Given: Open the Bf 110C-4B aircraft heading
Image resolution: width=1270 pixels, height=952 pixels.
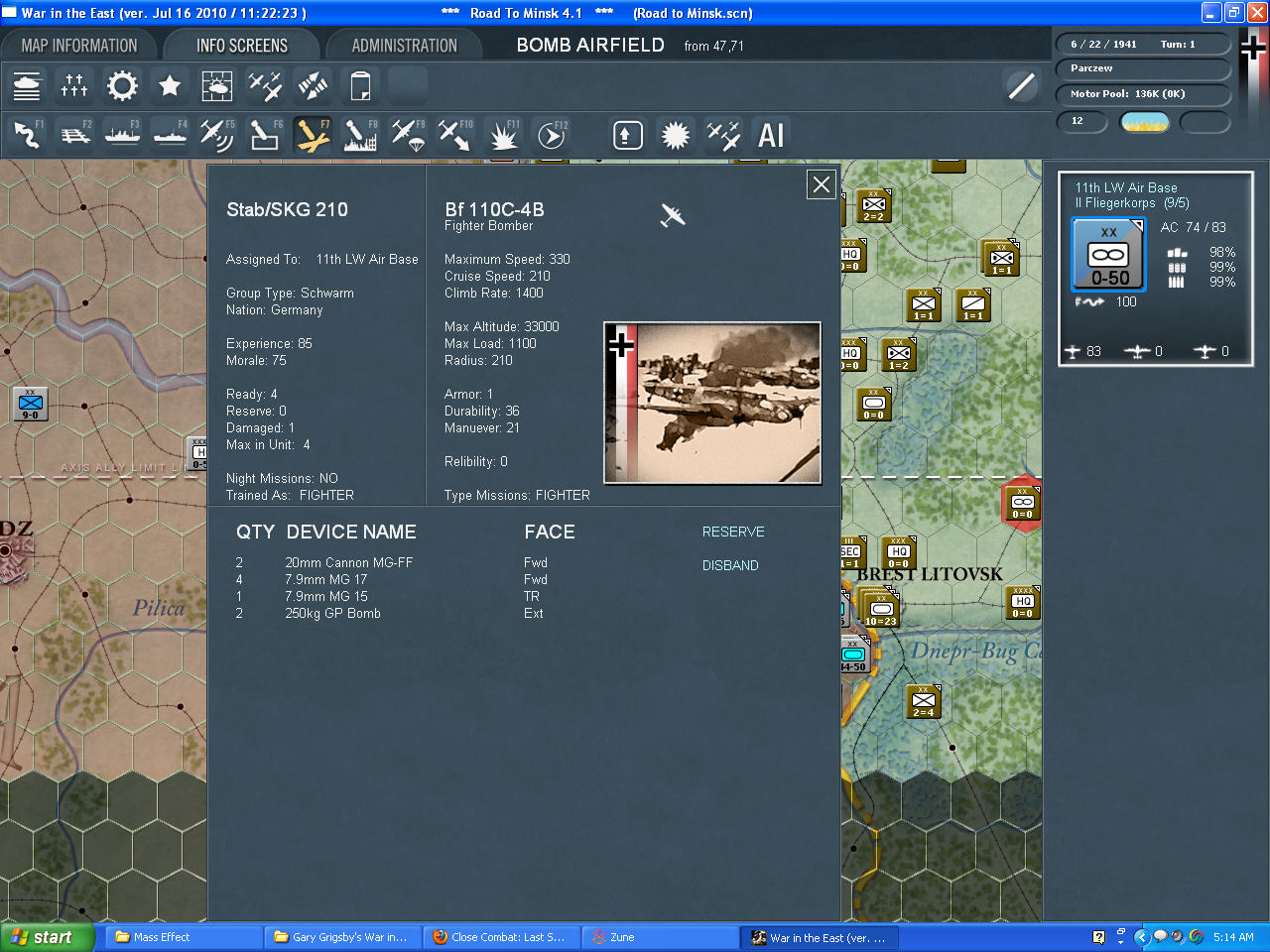Looking at the screenshot, I should click(494, 209).
